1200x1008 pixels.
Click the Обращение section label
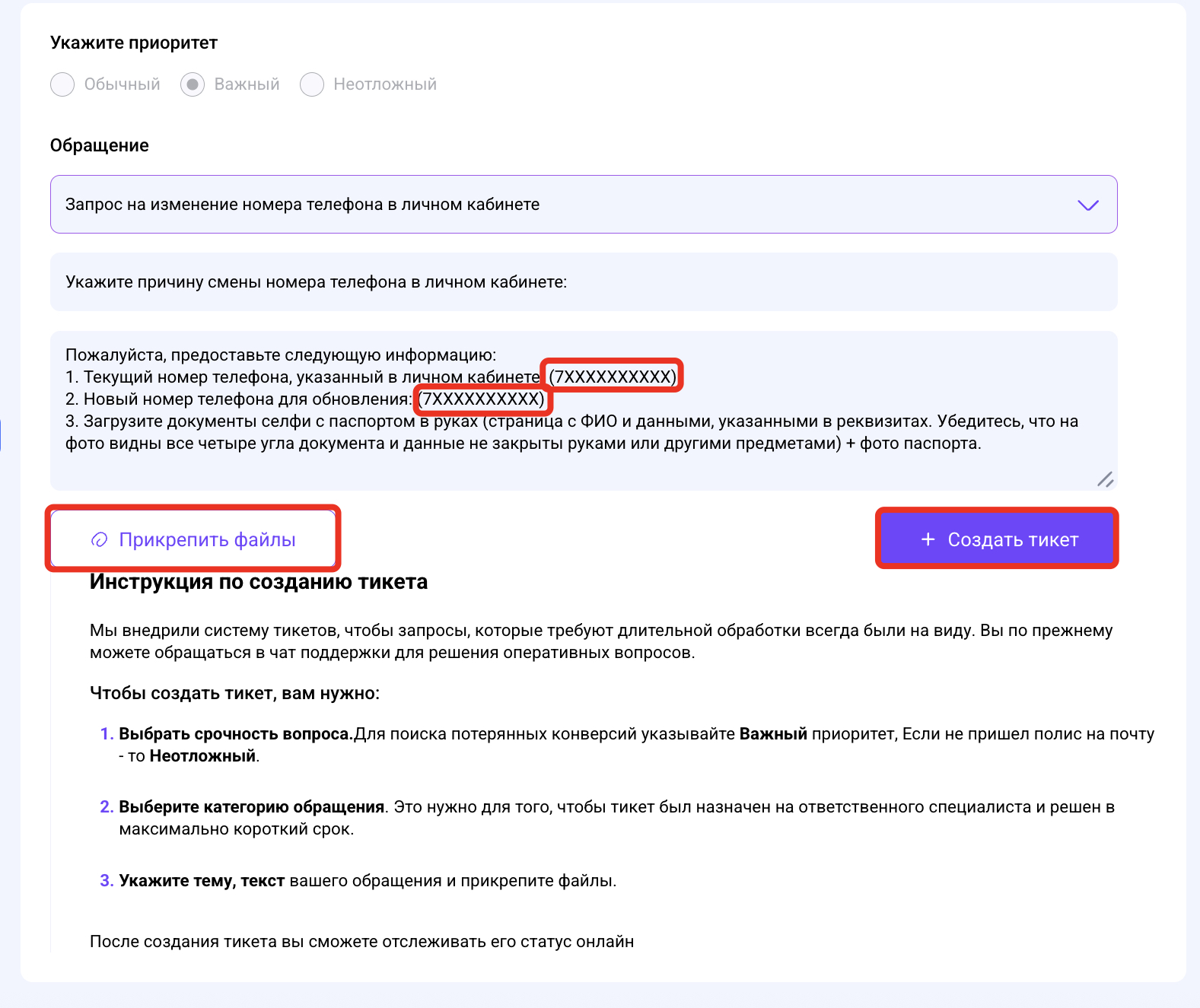100,145
